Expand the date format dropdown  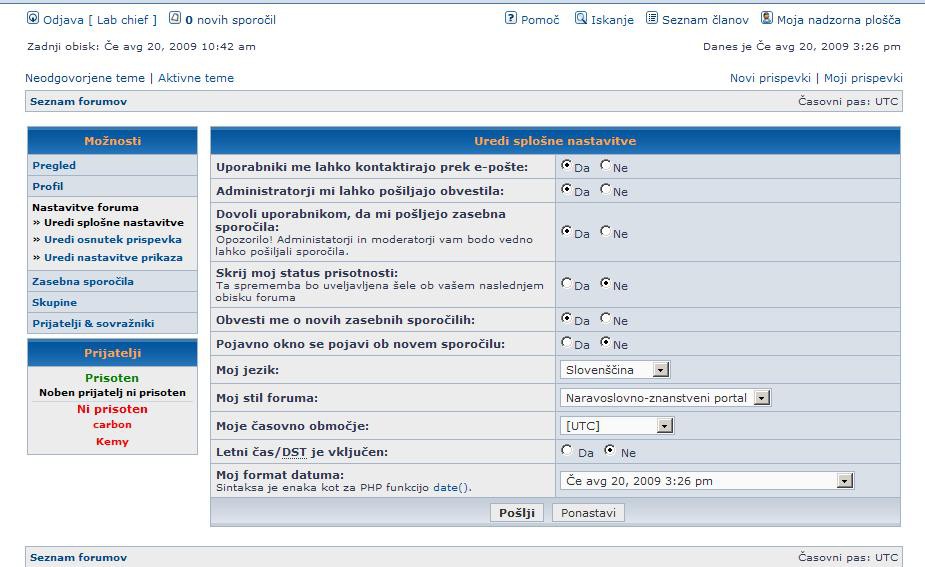[845, 481]
